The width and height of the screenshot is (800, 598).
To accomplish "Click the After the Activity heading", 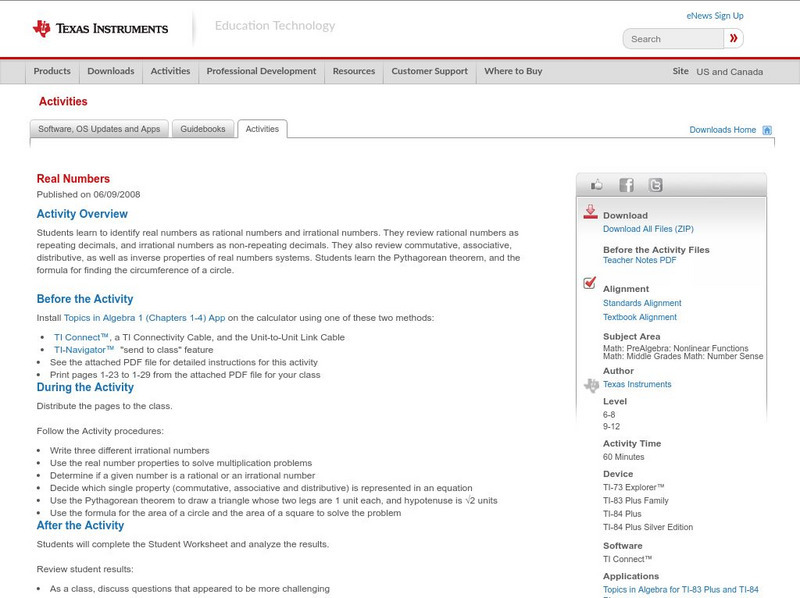I will click(80, 526).
